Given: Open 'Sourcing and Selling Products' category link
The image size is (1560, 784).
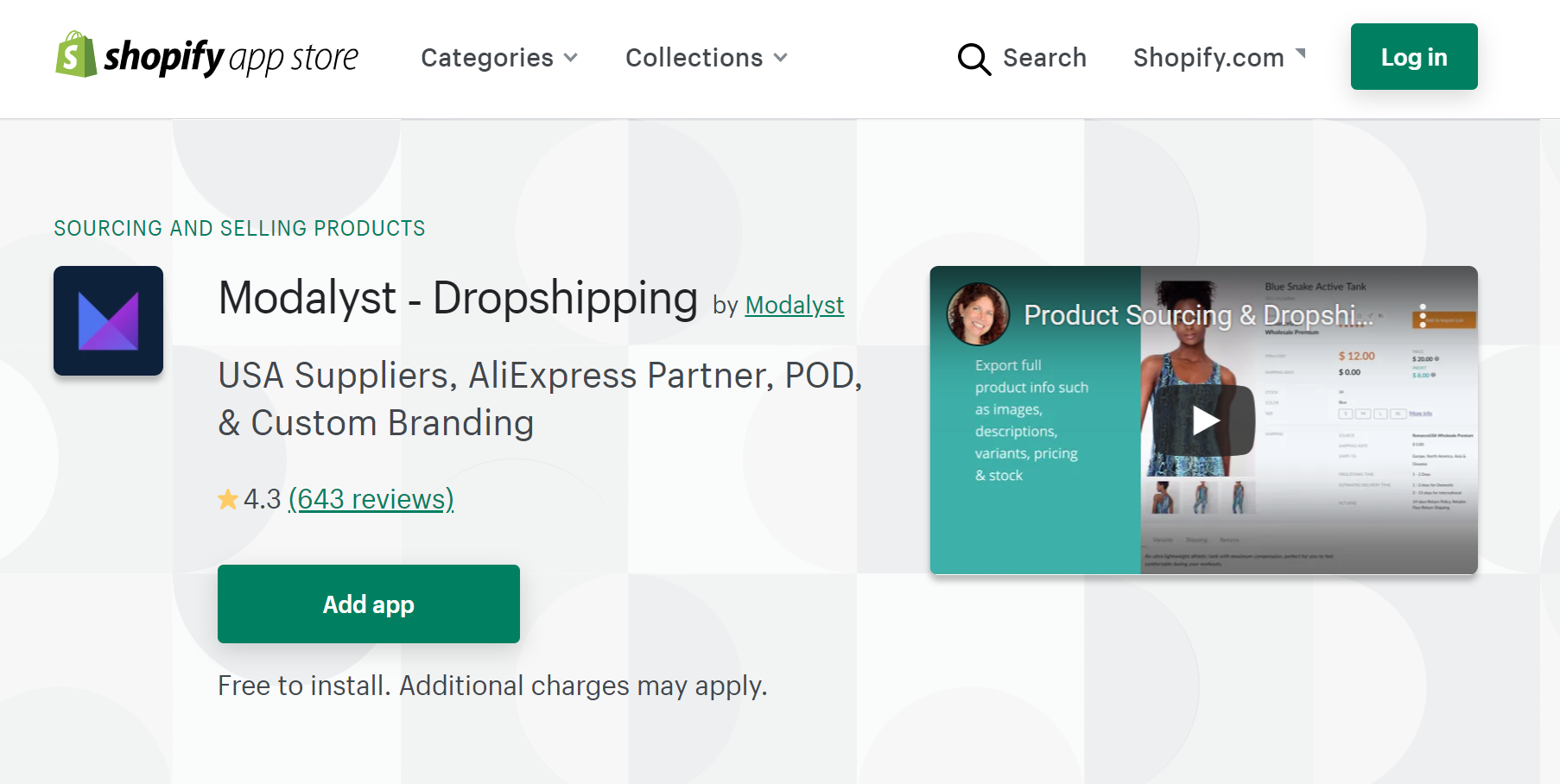Looking at the screenshot, I should coord(239,228).
